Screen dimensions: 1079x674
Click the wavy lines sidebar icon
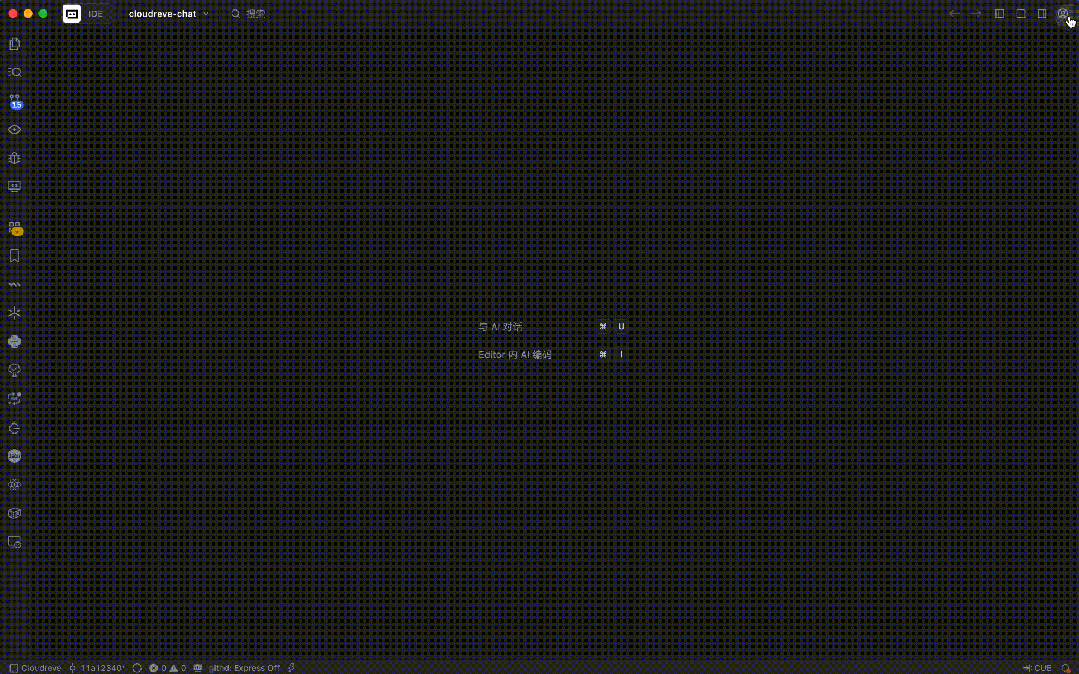point(14,284)
